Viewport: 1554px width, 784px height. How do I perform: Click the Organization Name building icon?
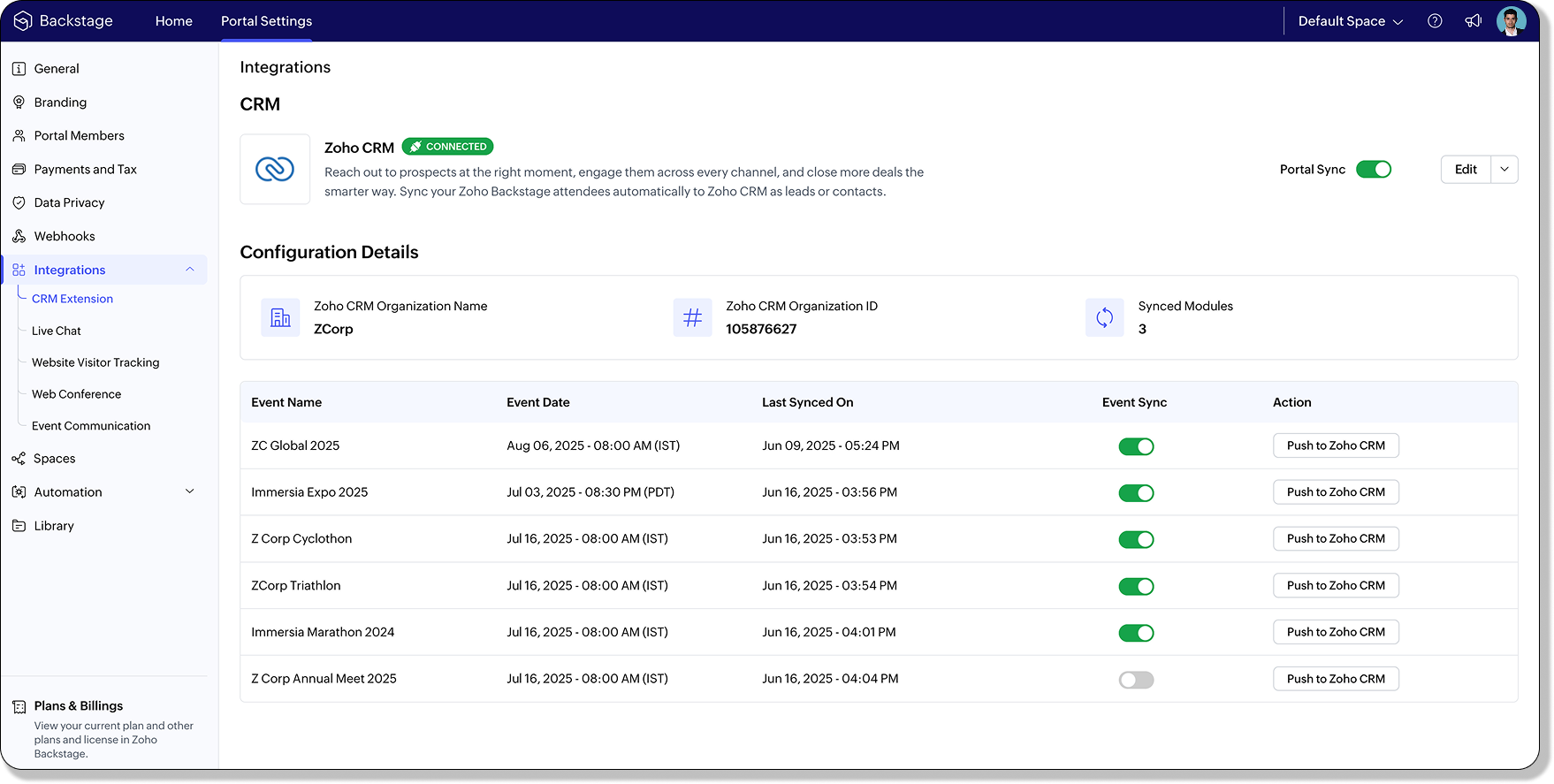[280, 317]
